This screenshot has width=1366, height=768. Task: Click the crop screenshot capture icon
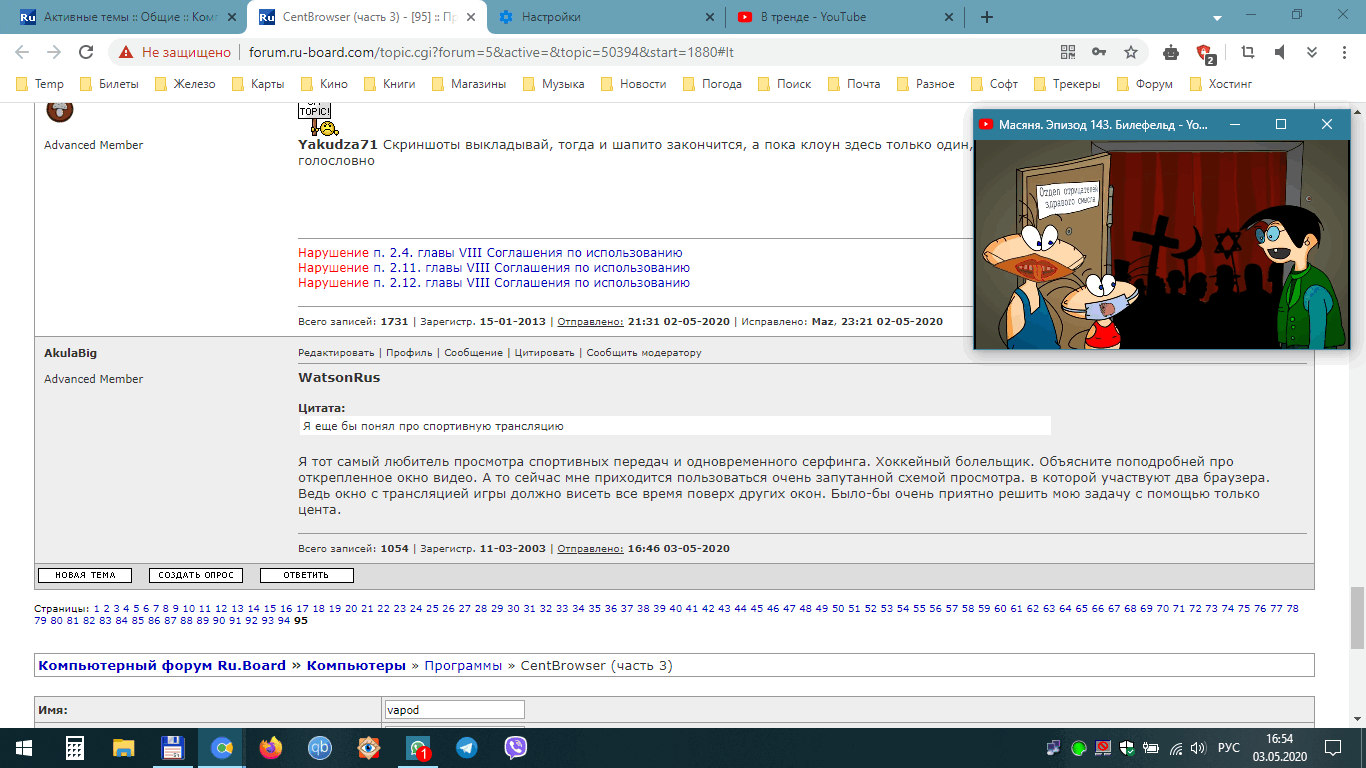[1247, 52]
